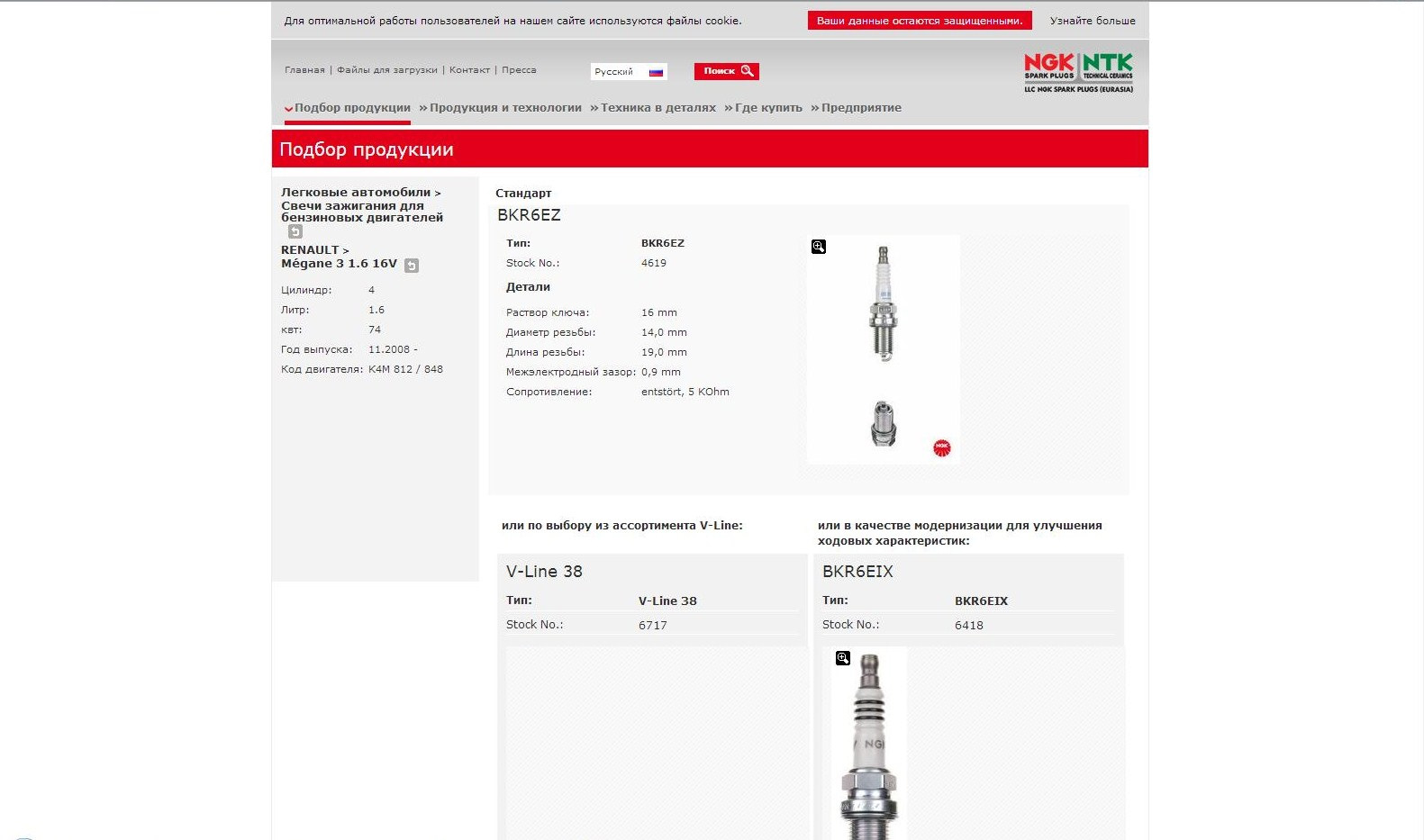Click the V-Line 38 product heading

click(544, 572)
